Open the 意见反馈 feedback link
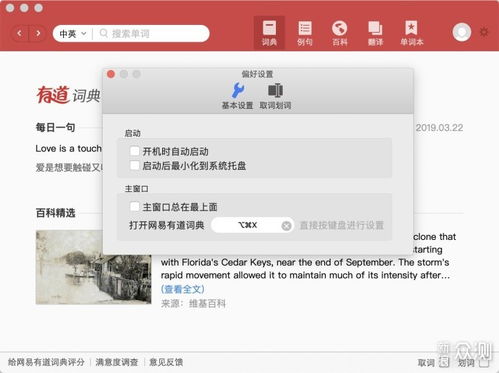This screenshot has width=499, height=373. coord(166,362)
